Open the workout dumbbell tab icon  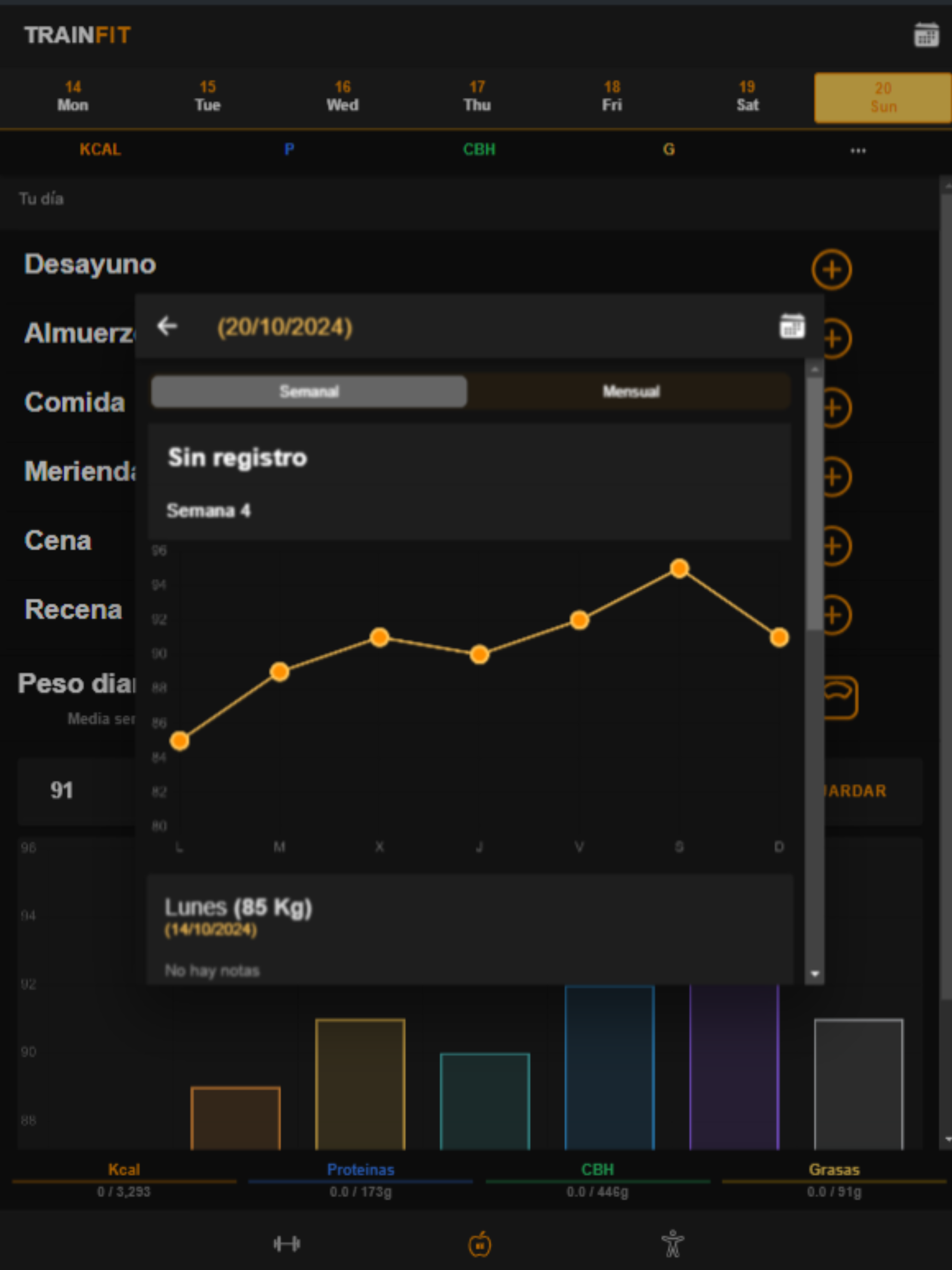pos(286,1244)
